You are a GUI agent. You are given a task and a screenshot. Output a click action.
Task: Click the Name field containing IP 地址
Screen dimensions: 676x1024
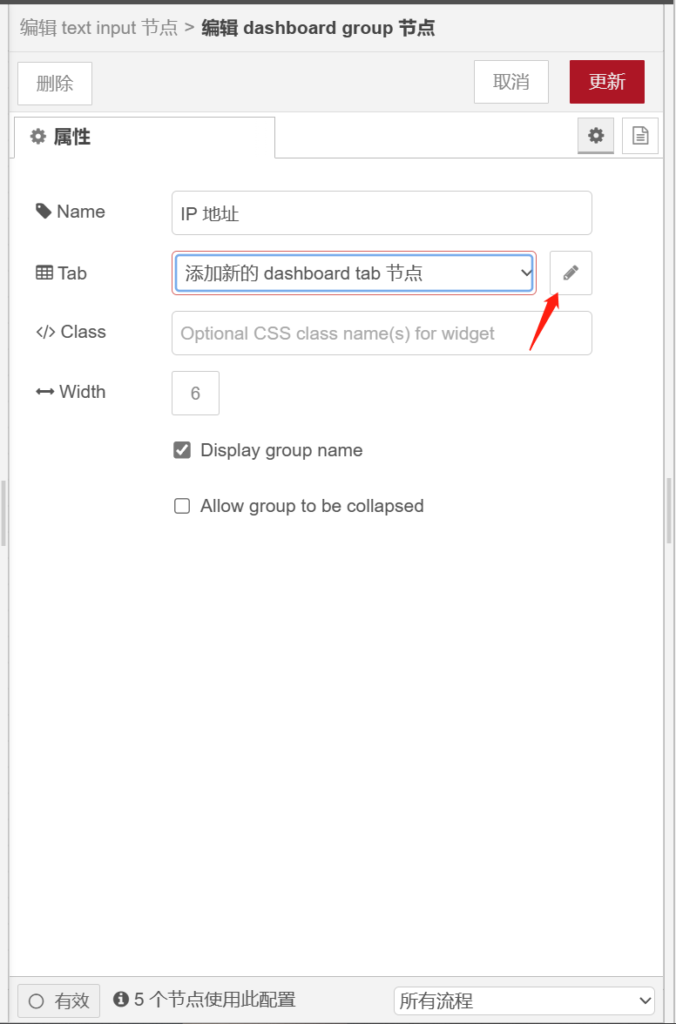pyautogui.click(x=381, y=213)
